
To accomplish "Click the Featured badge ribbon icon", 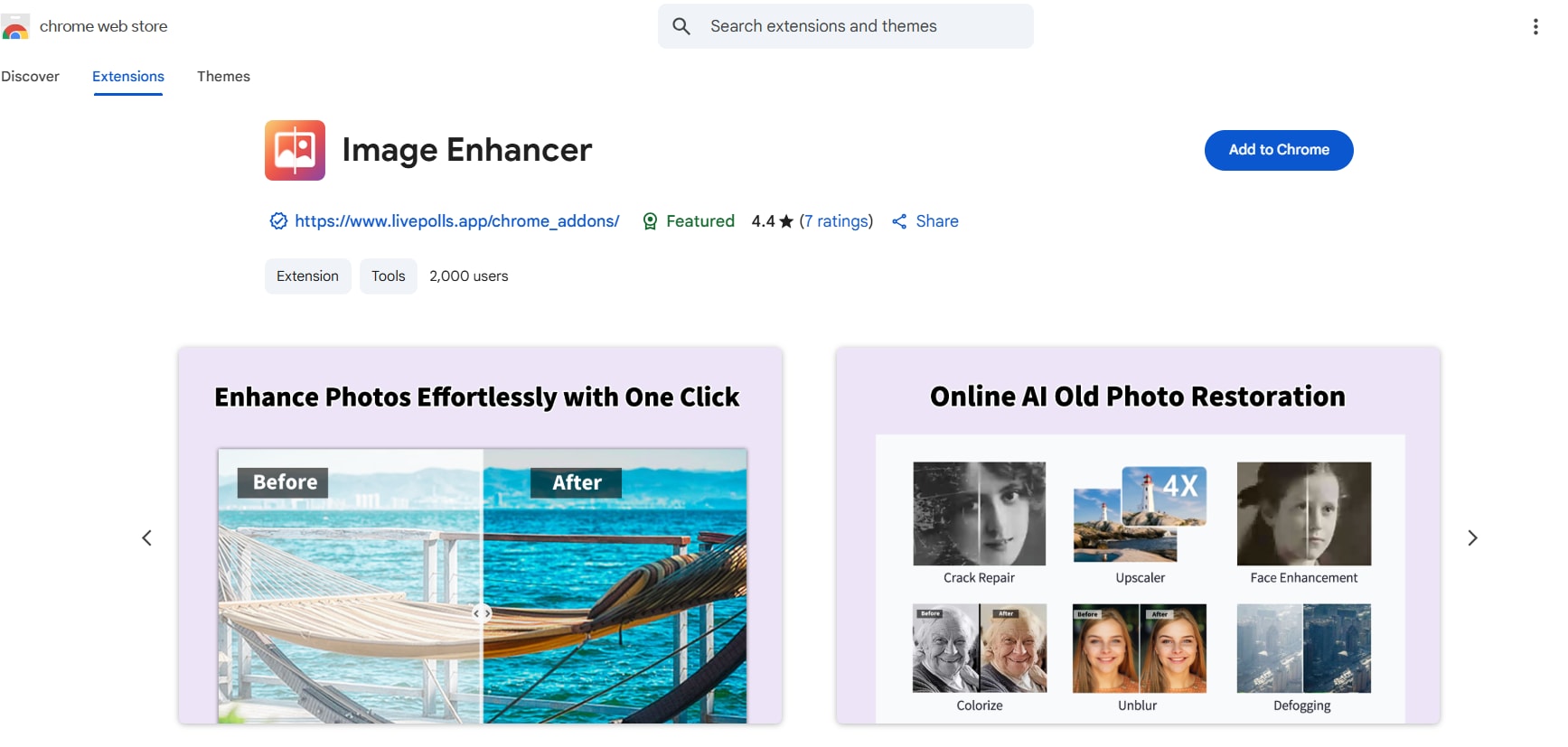I will pyautogui.click(x=650, y=221).
